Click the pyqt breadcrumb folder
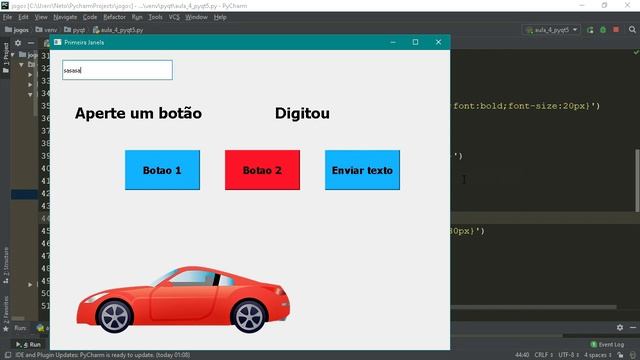Image resolution: width=640 pixels, height=360 pixels. (75, 30)
